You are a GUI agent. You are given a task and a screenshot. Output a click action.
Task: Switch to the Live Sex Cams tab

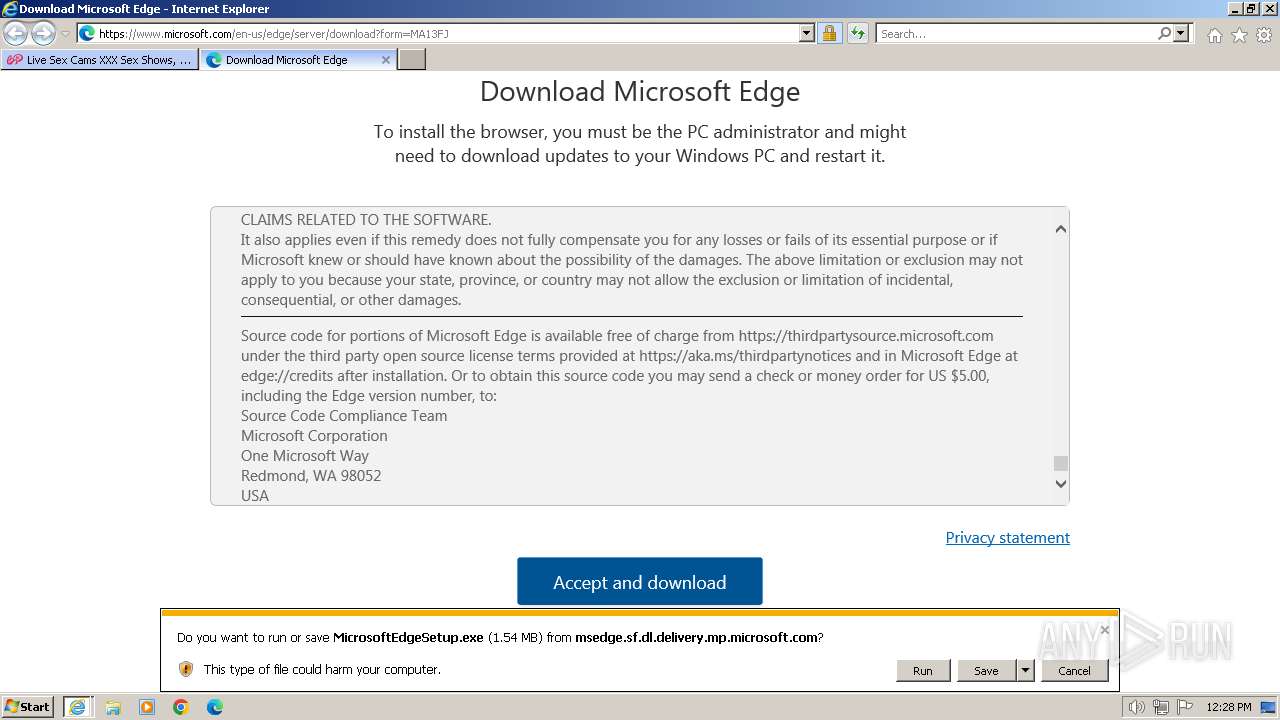pyautogui.click(x=99, y=60)
